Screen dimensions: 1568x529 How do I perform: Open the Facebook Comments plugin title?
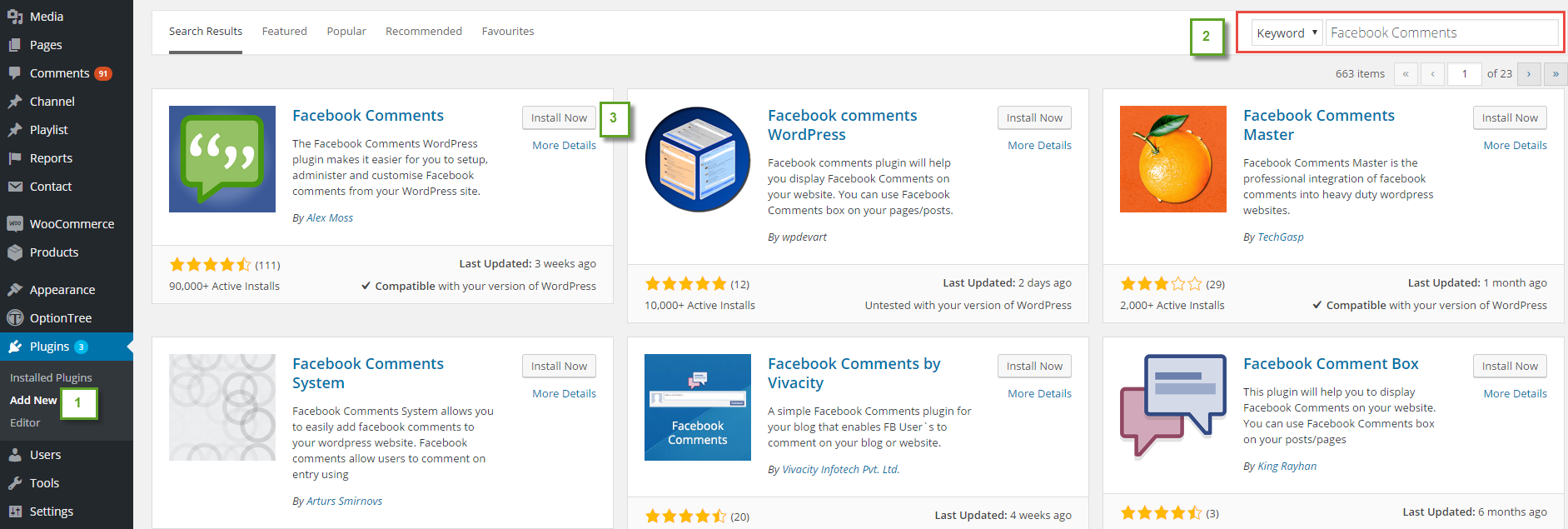point(368,116)
